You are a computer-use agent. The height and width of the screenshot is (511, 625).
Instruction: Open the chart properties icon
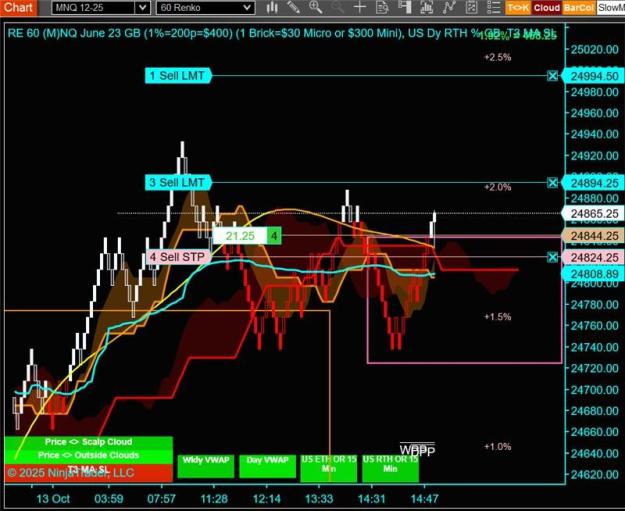point(472,7)
